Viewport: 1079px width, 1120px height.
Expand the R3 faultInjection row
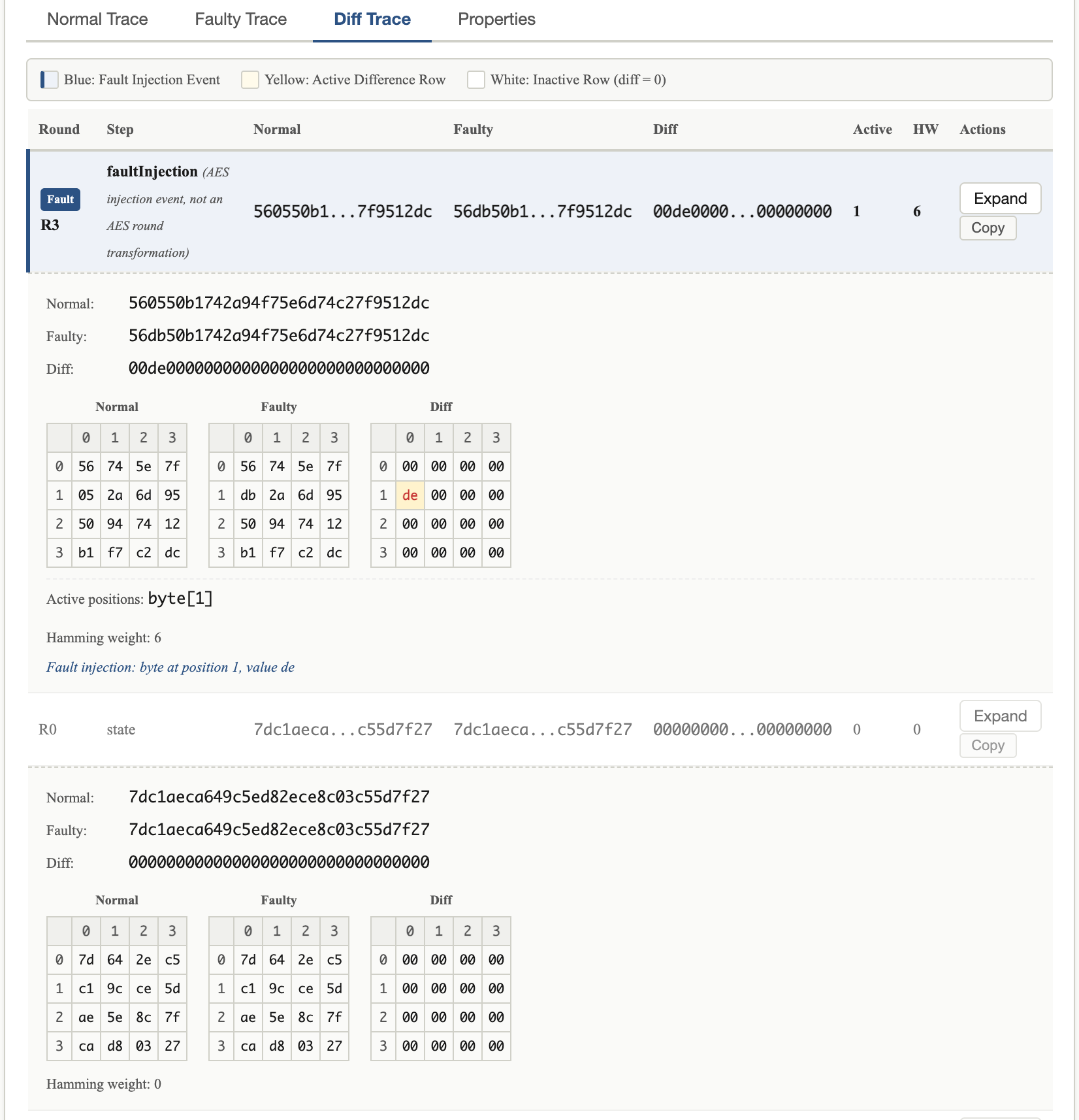click(1000, 198)
